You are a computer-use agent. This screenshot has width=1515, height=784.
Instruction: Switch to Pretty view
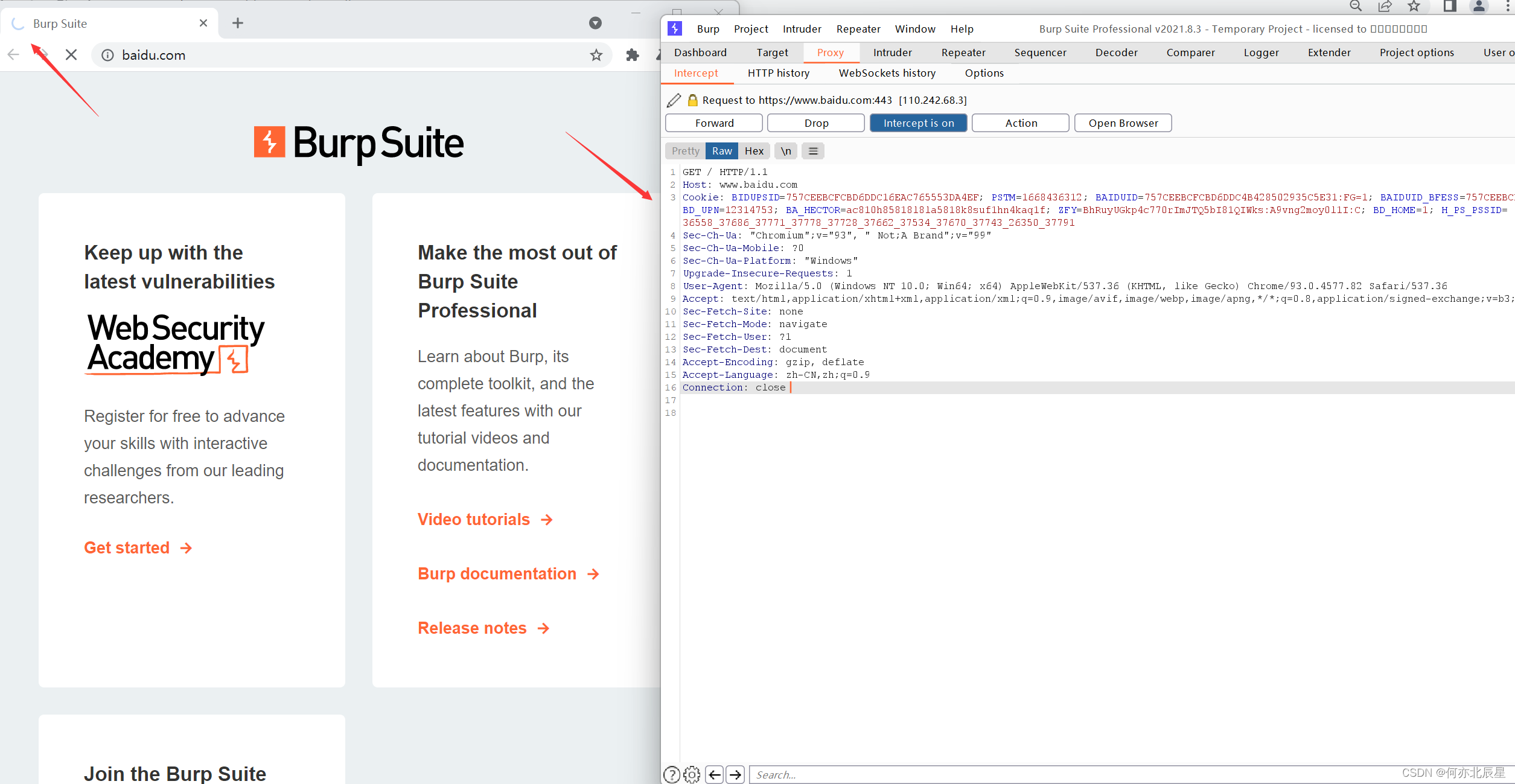click(686, 151)
